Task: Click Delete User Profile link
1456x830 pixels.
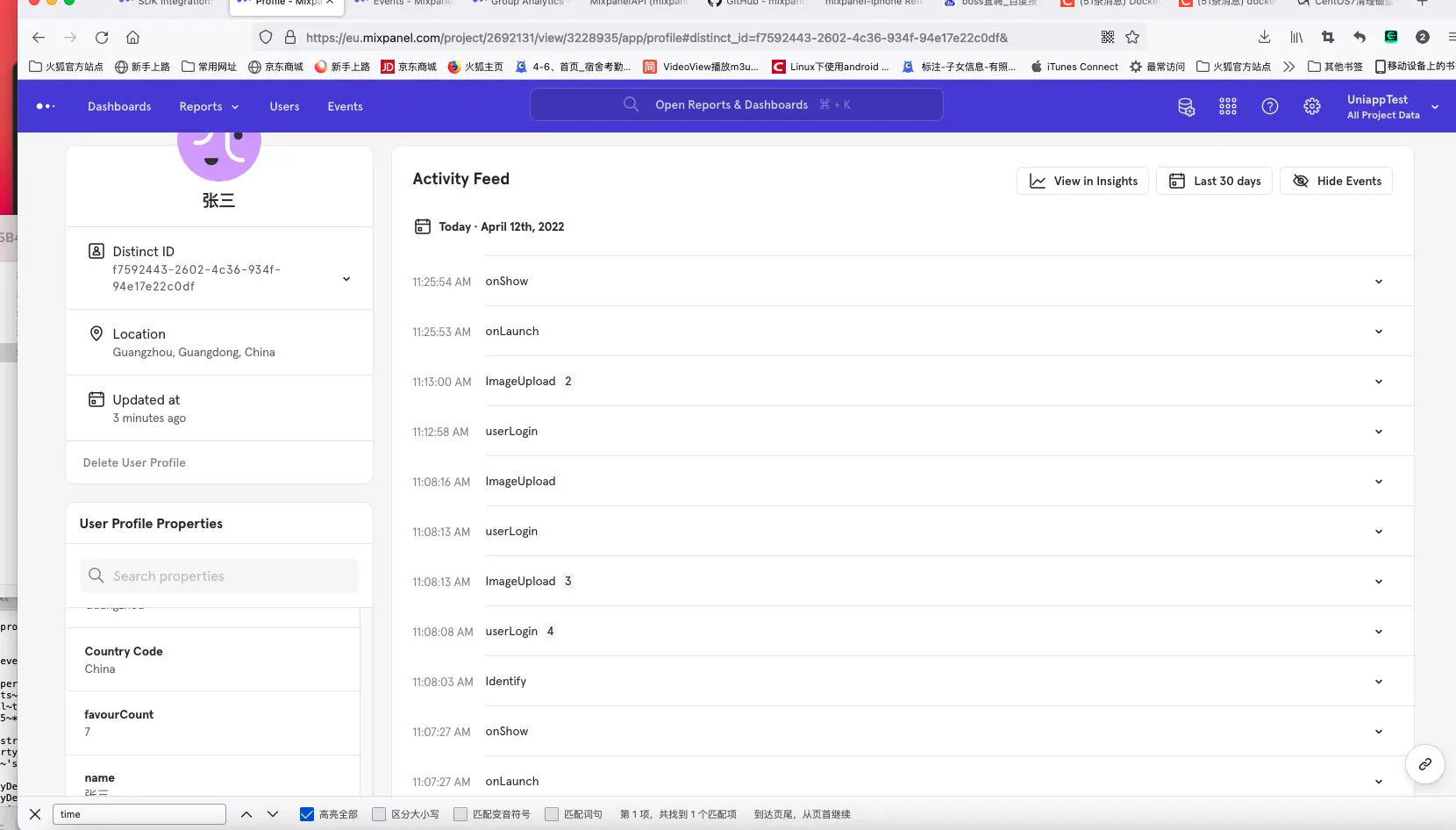Action: tap(134, 463)
